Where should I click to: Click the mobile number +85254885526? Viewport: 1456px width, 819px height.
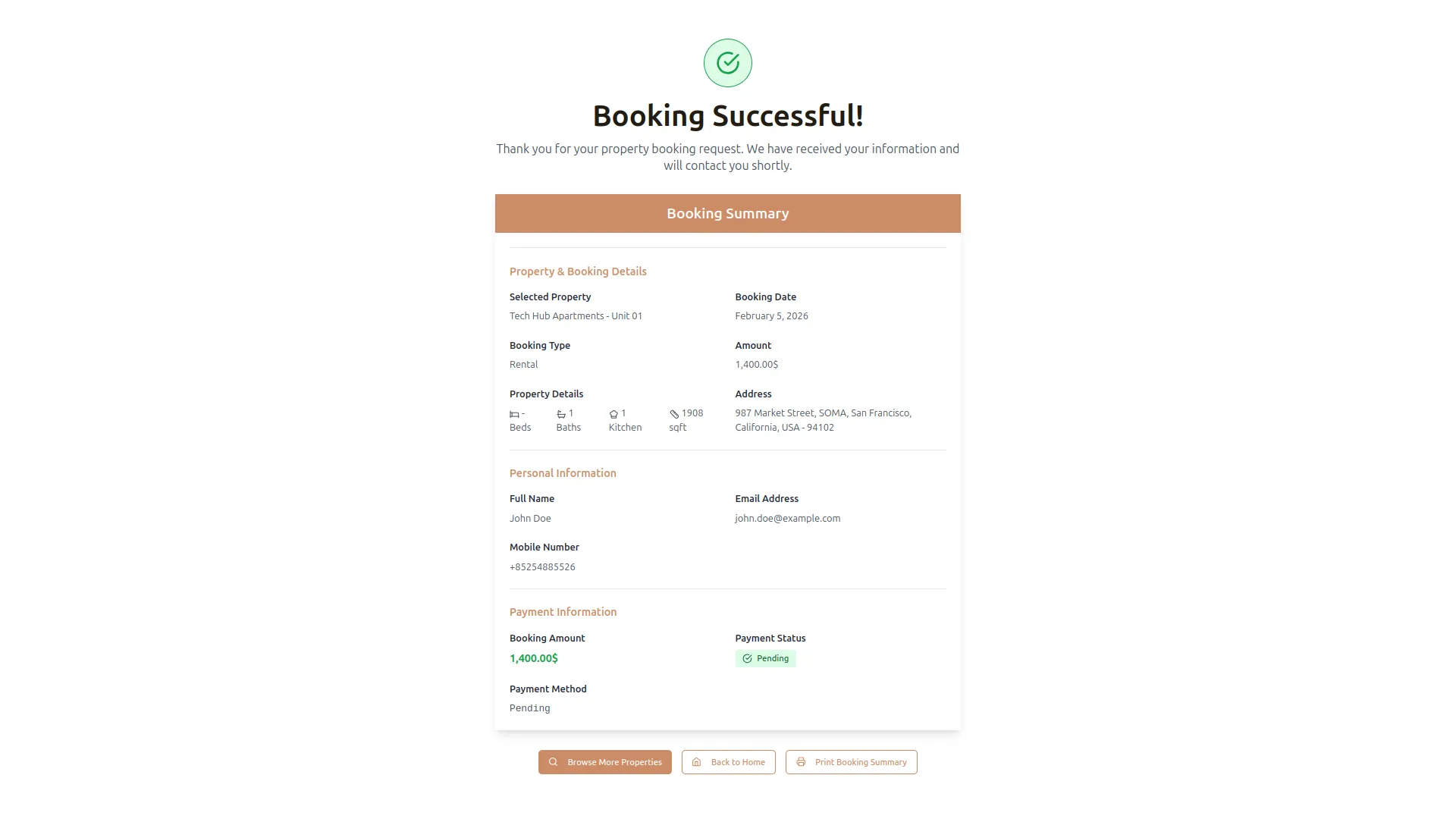(x=542, y=567)
